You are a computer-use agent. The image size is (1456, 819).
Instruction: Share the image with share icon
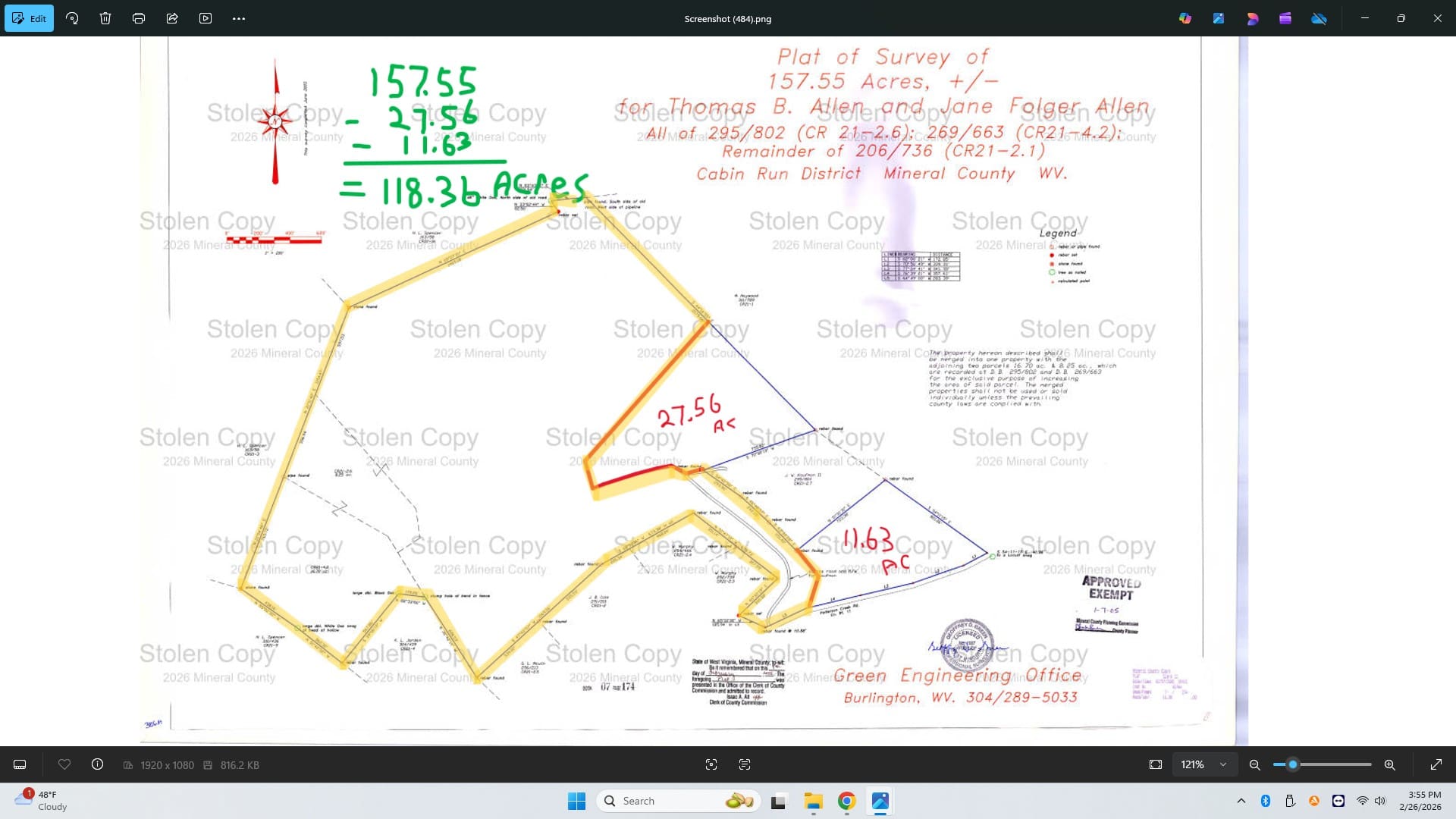tap(172, 18)
